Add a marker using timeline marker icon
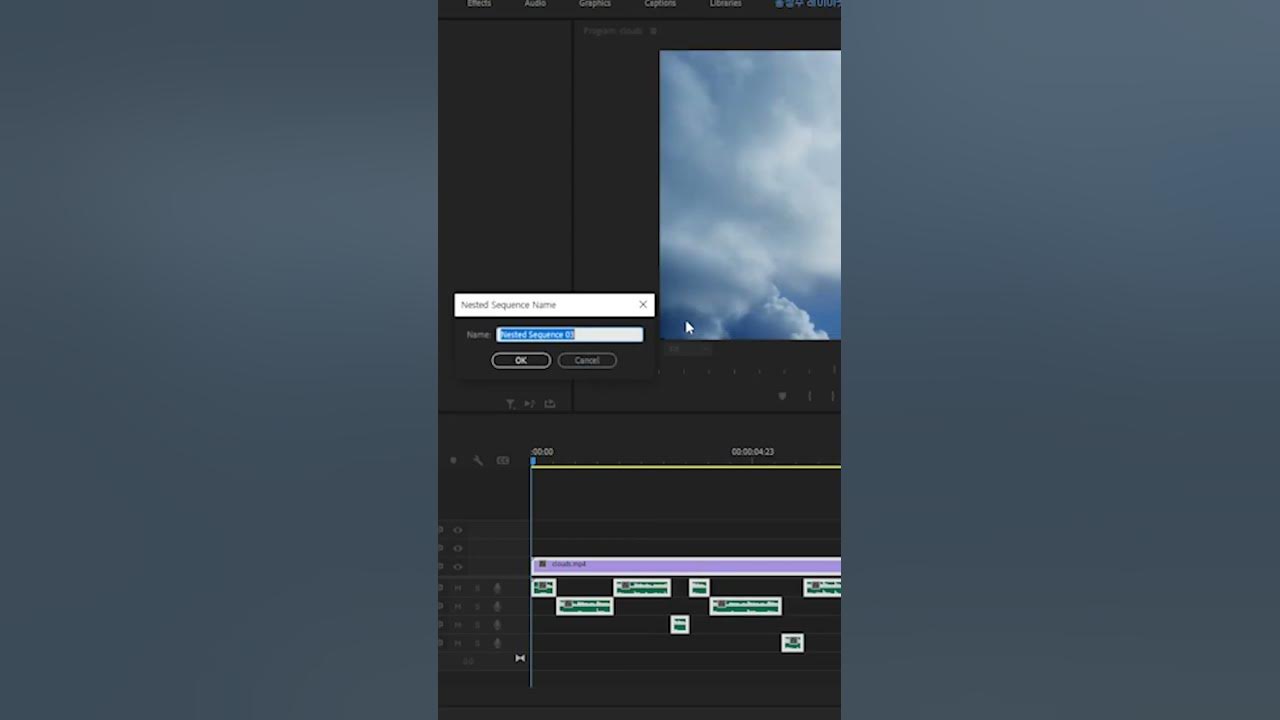This screenshot has width=1280, height=720. (x=453, y=461)
